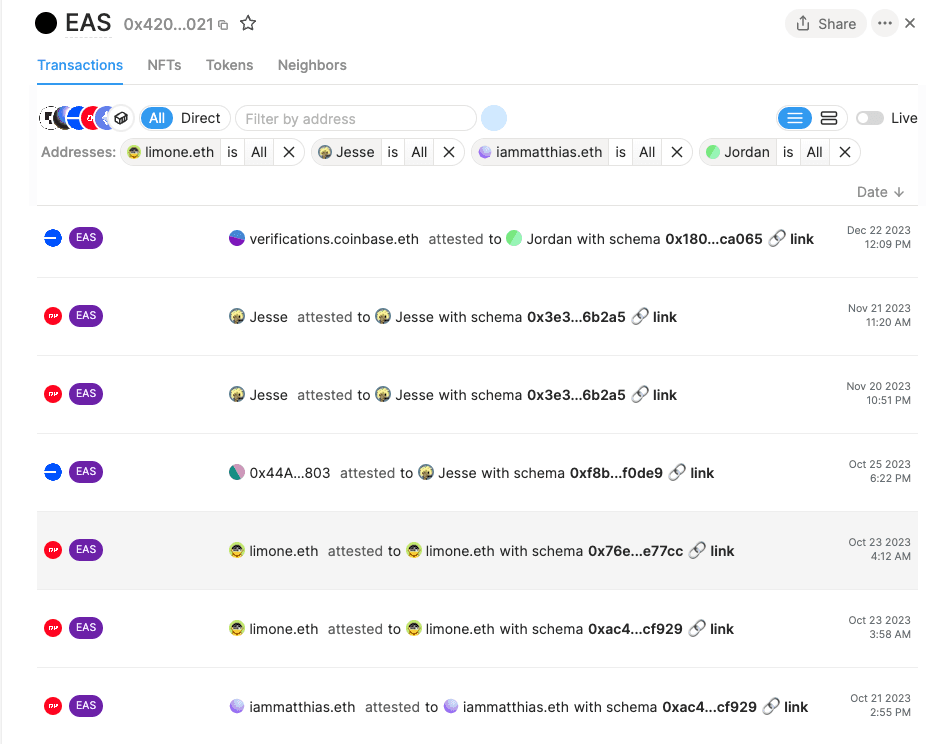Click the Optimism icon on the 3:58 AM row
Image resolution: width=952 pixels, height=744 pixels.
(x=53, y=628)
